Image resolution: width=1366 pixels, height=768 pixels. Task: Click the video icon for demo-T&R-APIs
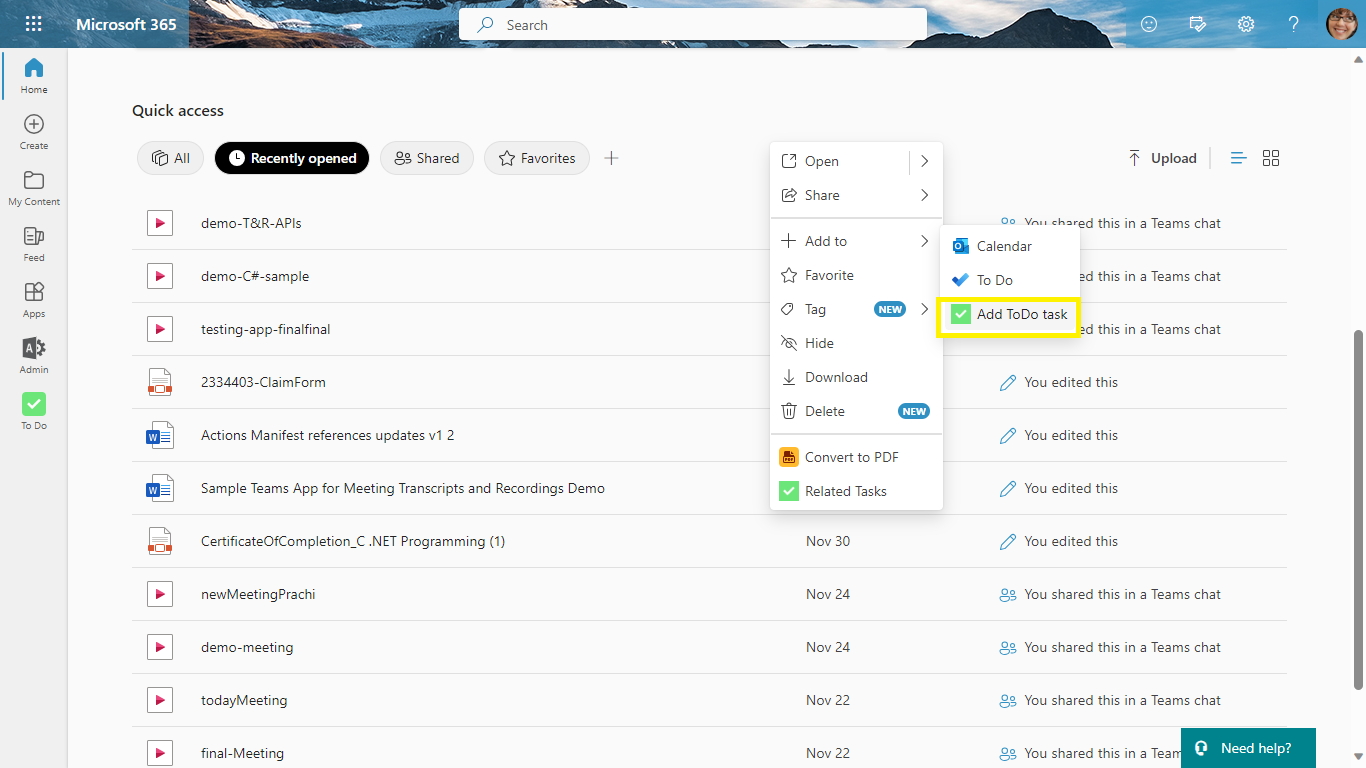point(160,223)
